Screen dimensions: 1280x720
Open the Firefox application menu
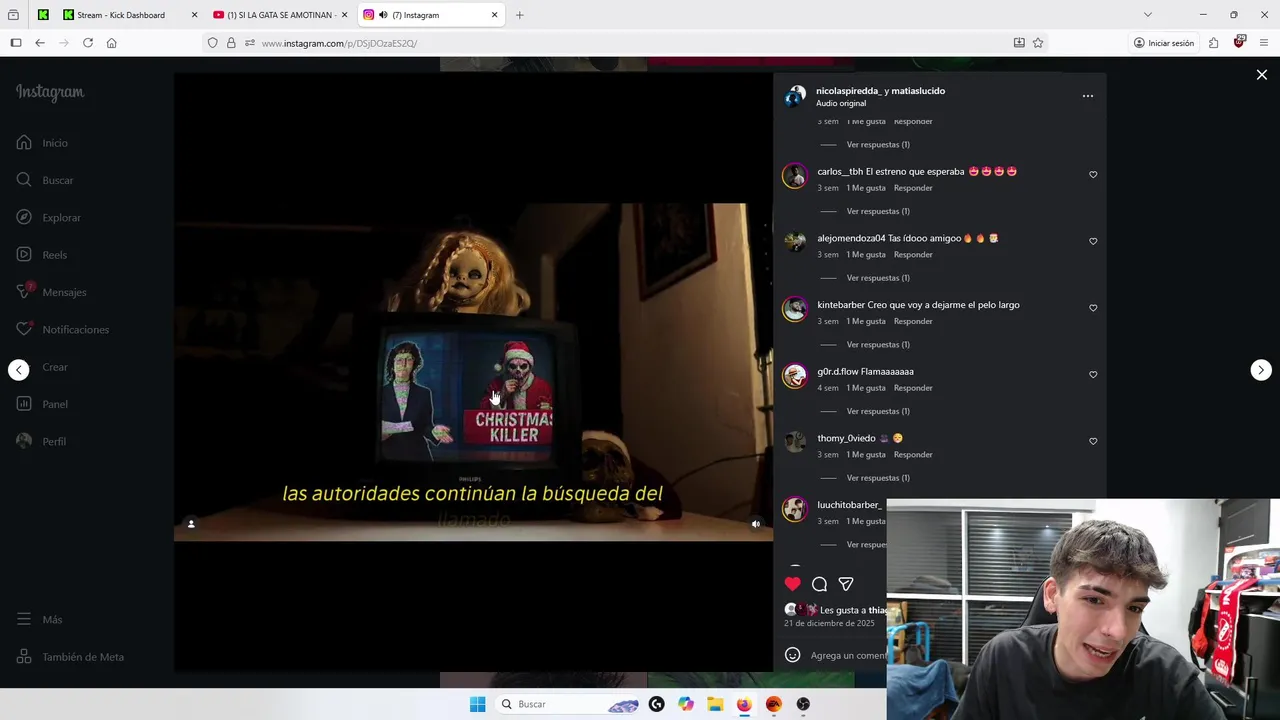coord(1264,43)
